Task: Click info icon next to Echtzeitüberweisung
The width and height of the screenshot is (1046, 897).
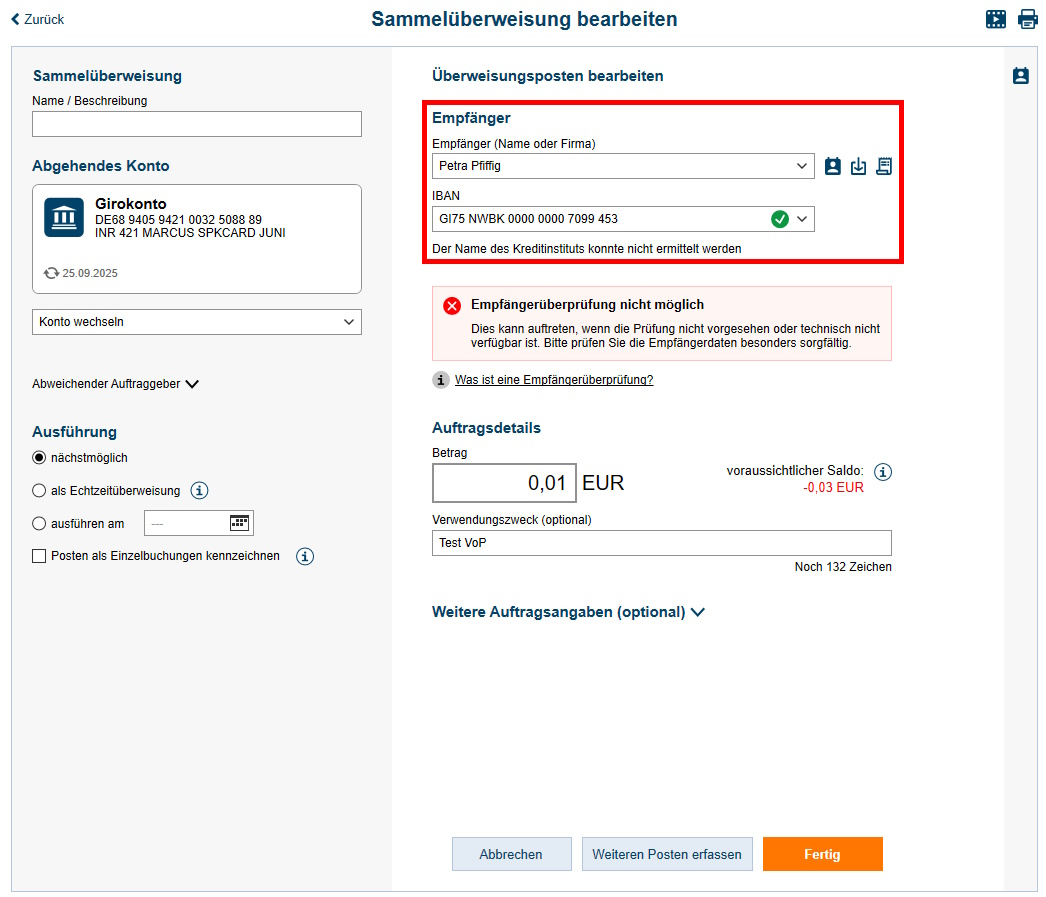Action: (x=199, y=490)
